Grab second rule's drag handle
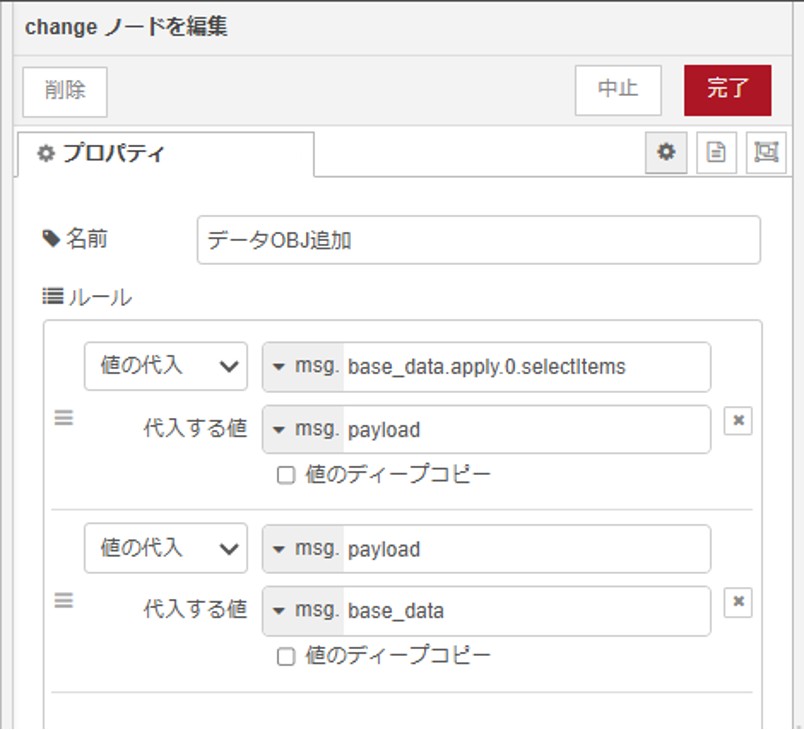The height and width of the screenshot is (730, 804). click(63, 600)
